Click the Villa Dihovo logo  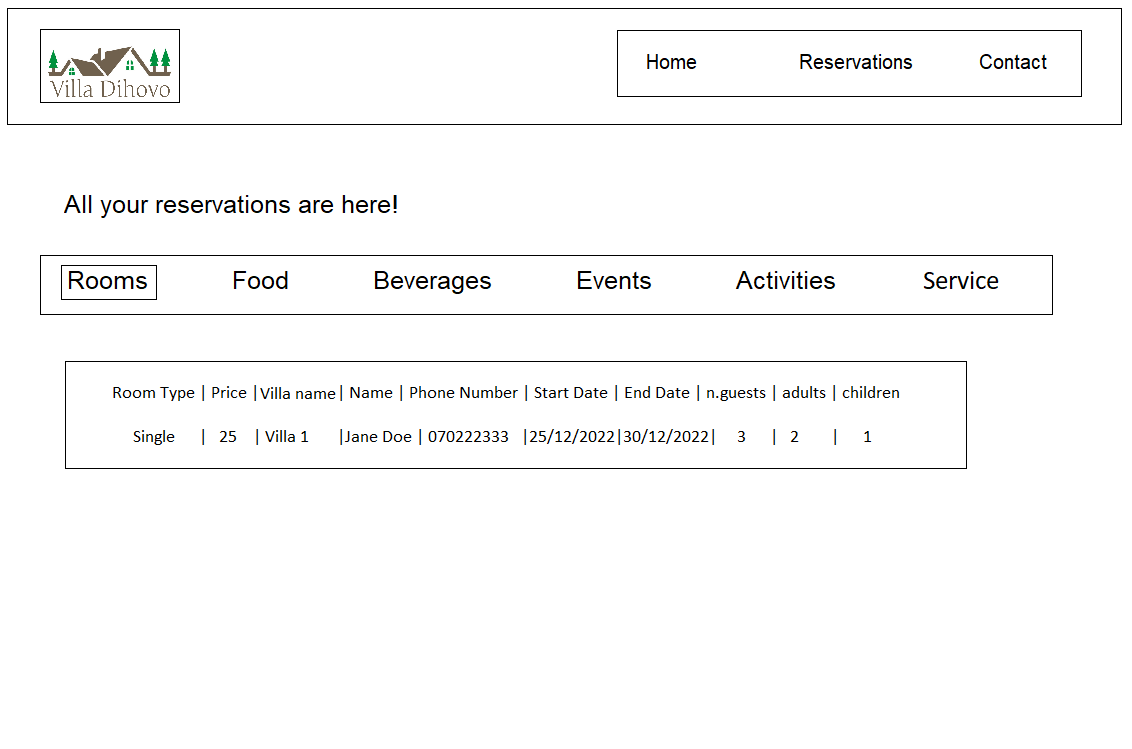coord(110,66)
